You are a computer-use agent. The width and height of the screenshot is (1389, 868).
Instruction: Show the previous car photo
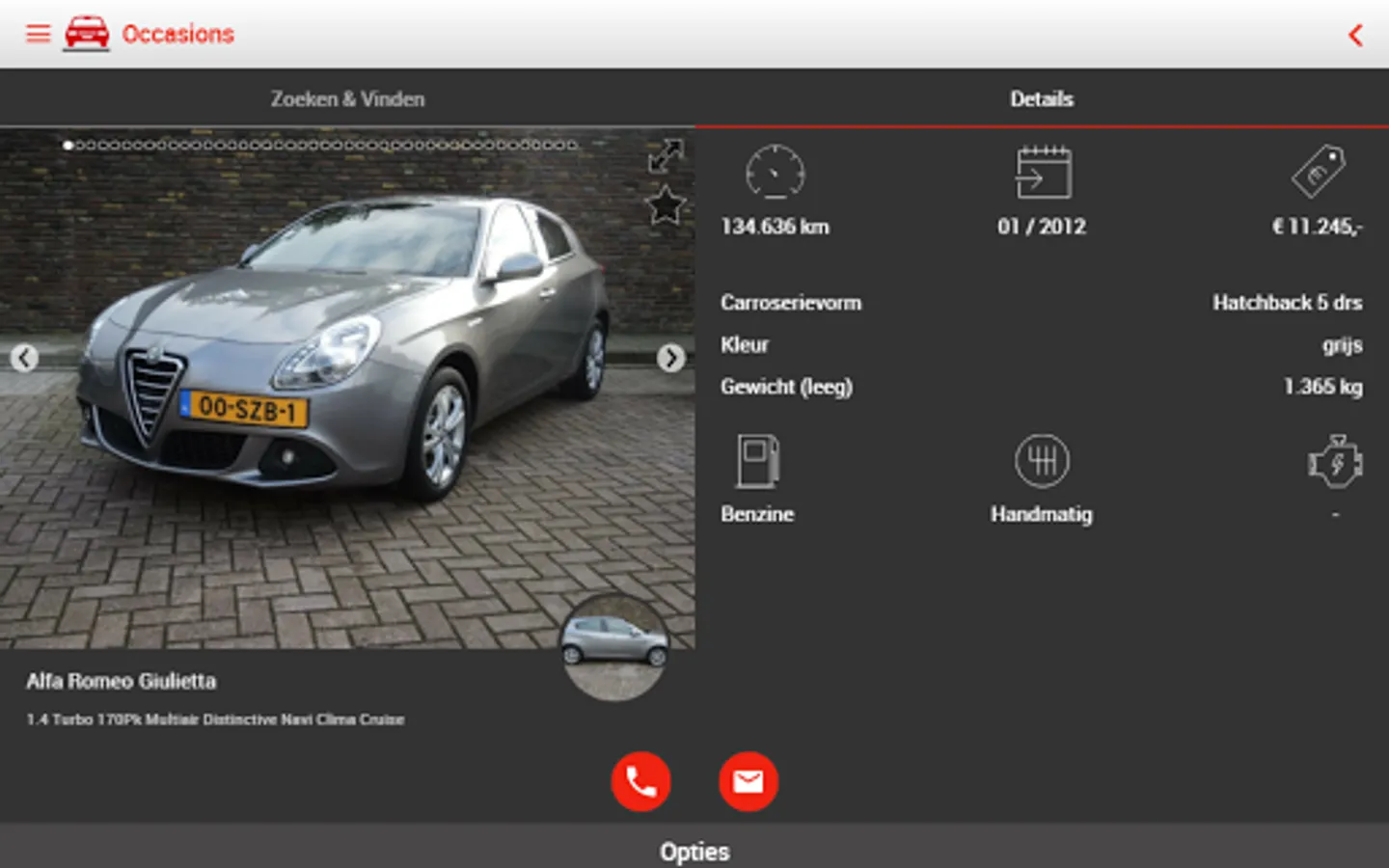[x=24, y=358]
